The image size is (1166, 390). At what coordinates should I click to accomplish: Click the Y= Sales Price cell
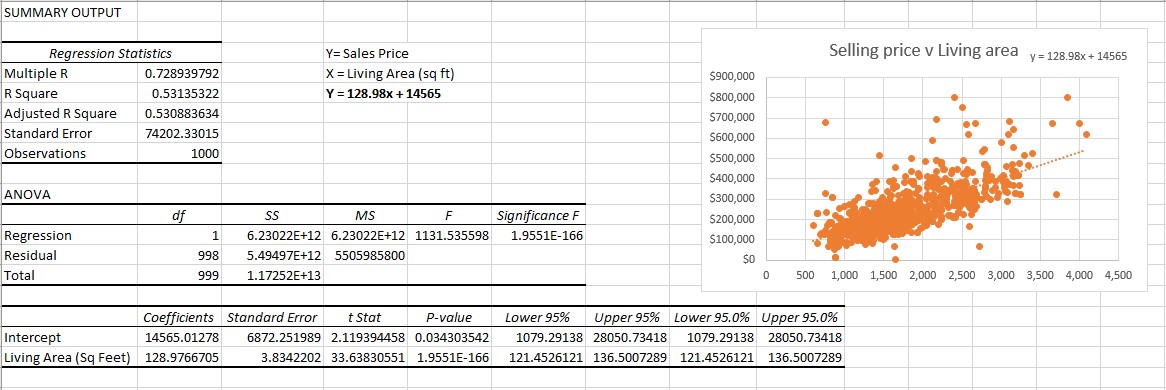pyautogui.click(x=367, y=54)
